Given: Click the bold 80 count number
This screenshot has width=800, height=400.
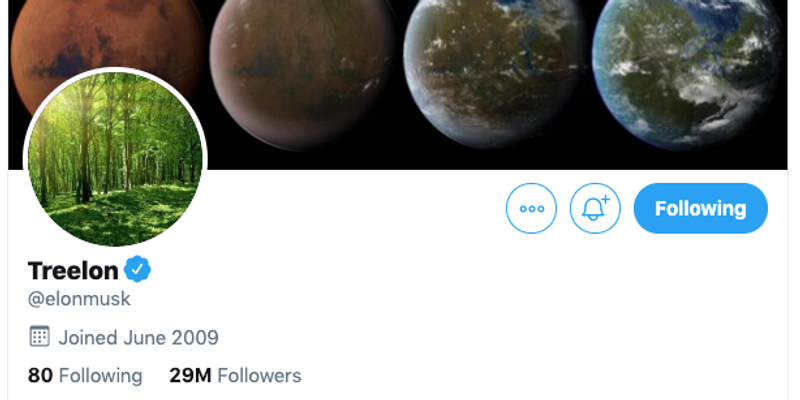Looking at the screenshot, I should (x=40, y=376).
